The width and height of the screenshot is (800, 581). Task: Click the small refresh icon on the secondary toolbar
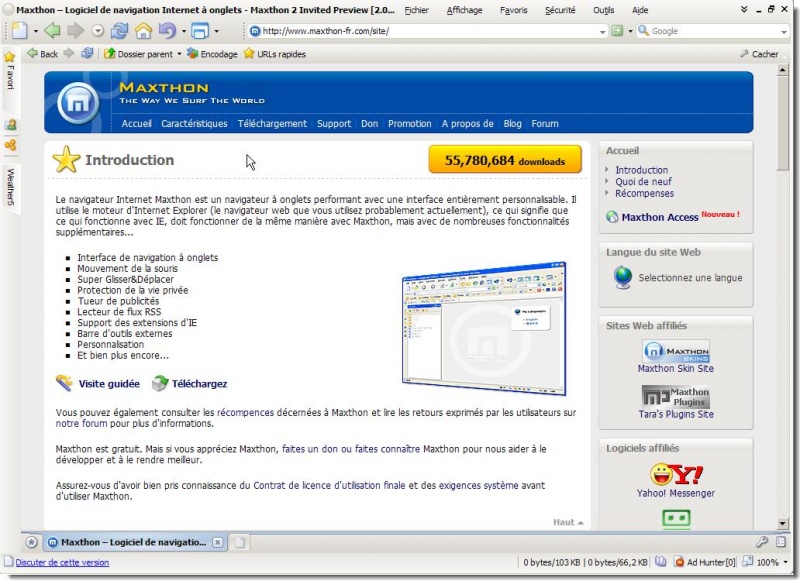pyautogui.click(x=87, y=53)
